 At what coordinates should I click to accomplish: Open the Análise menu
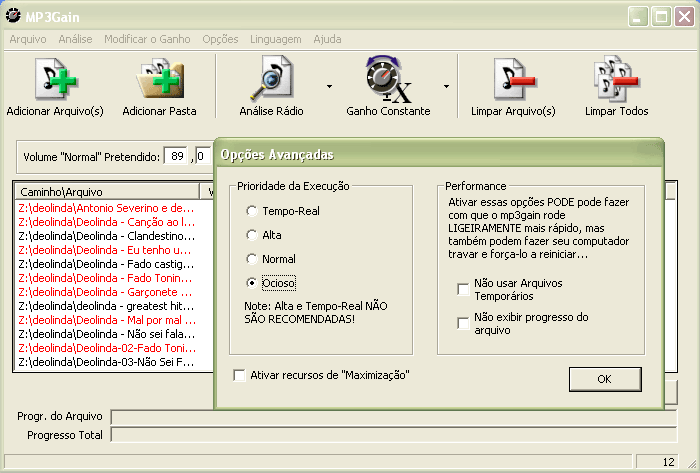[x=75, y=39]
